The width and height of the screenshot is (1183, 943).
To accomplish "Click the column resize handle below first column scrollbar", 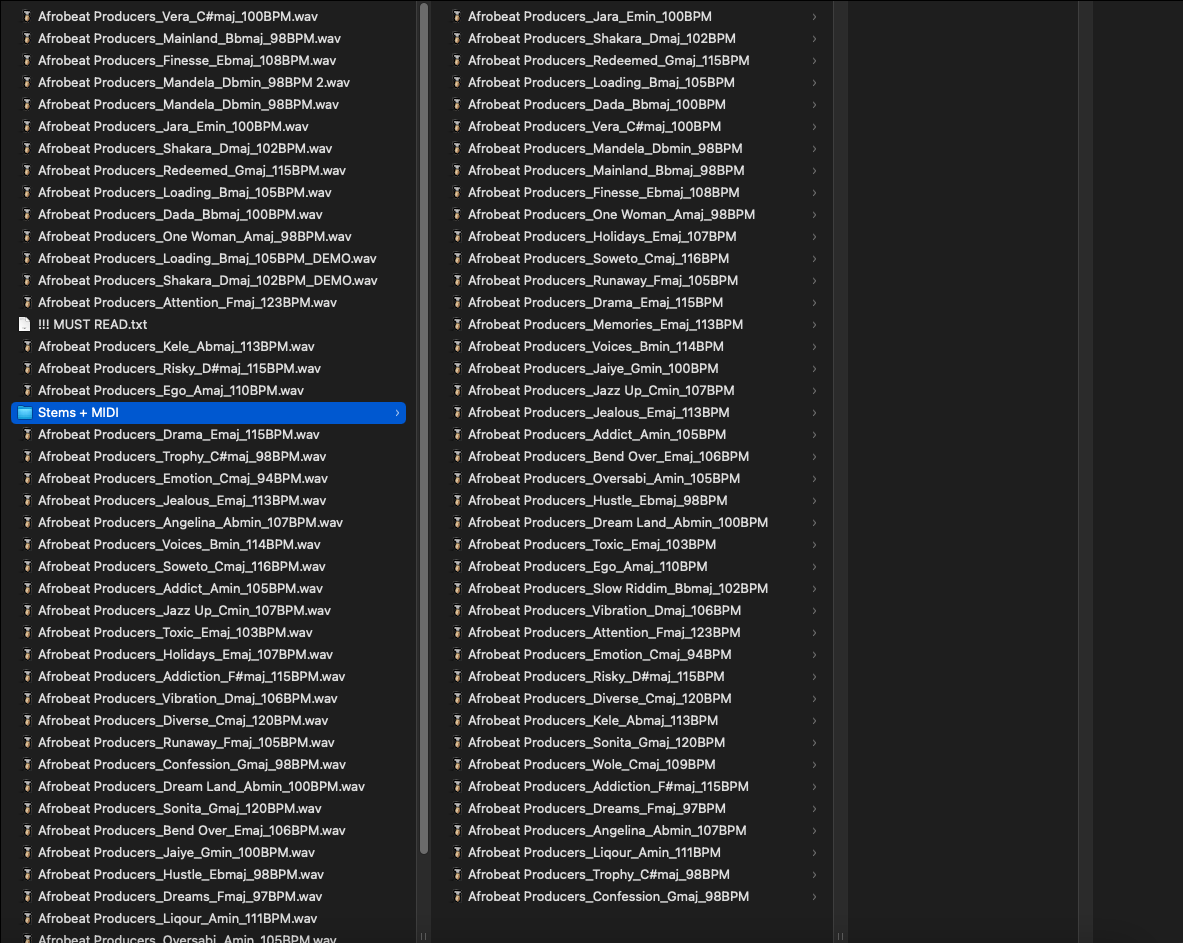I will click(424, 936).
